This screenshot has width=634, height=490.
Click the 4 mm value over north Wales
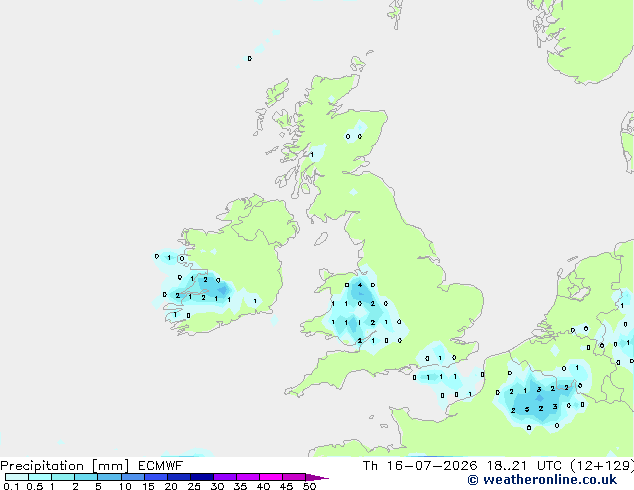click(x=360, y=285)
